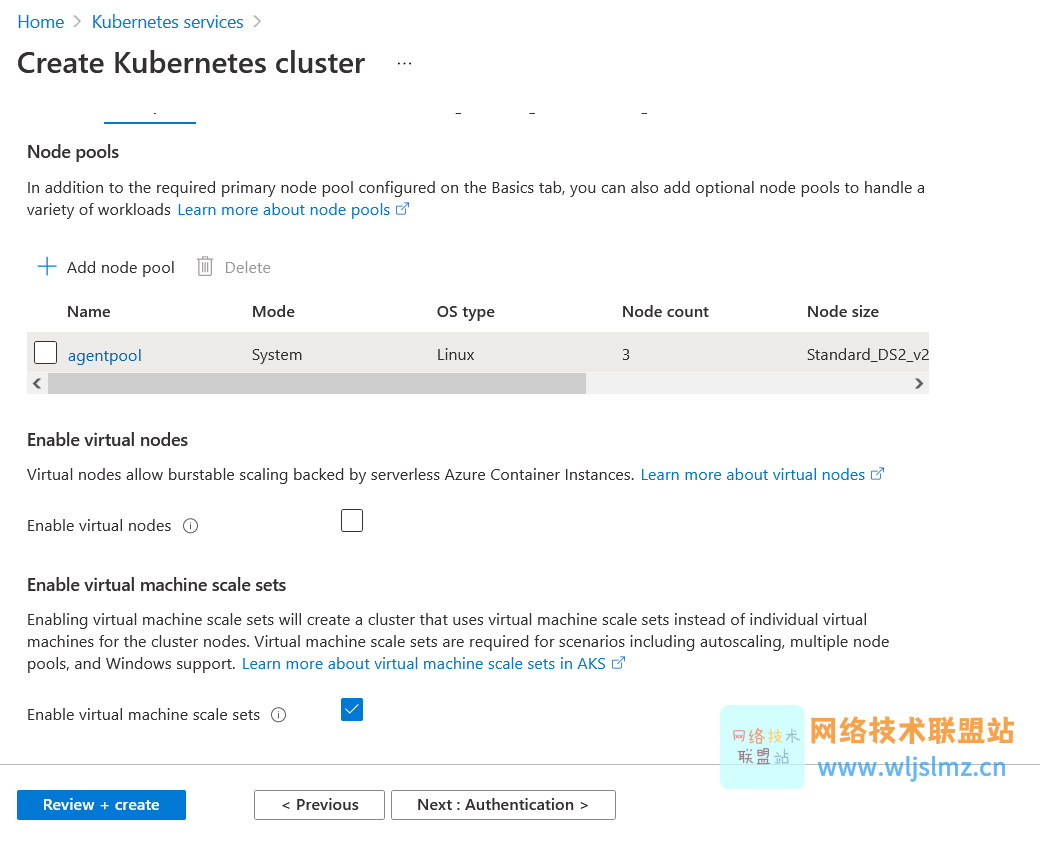Screen dimensions: 1040x845
Task: Click external link icon after scale sets in AKS link
Action: point(618,663)
